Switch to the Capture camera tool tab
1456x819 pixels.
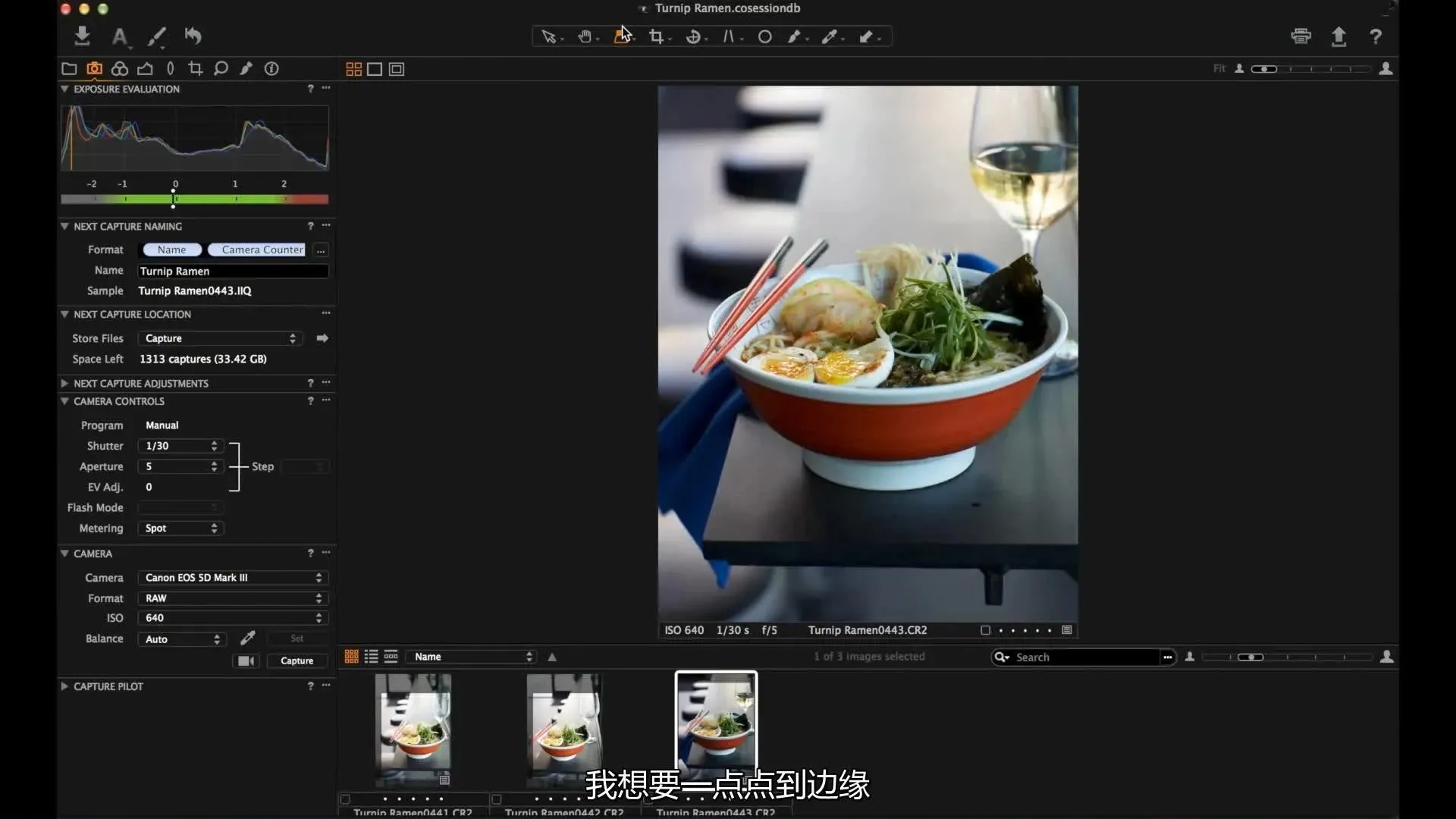pyautogui.click(x=94, y=69)
